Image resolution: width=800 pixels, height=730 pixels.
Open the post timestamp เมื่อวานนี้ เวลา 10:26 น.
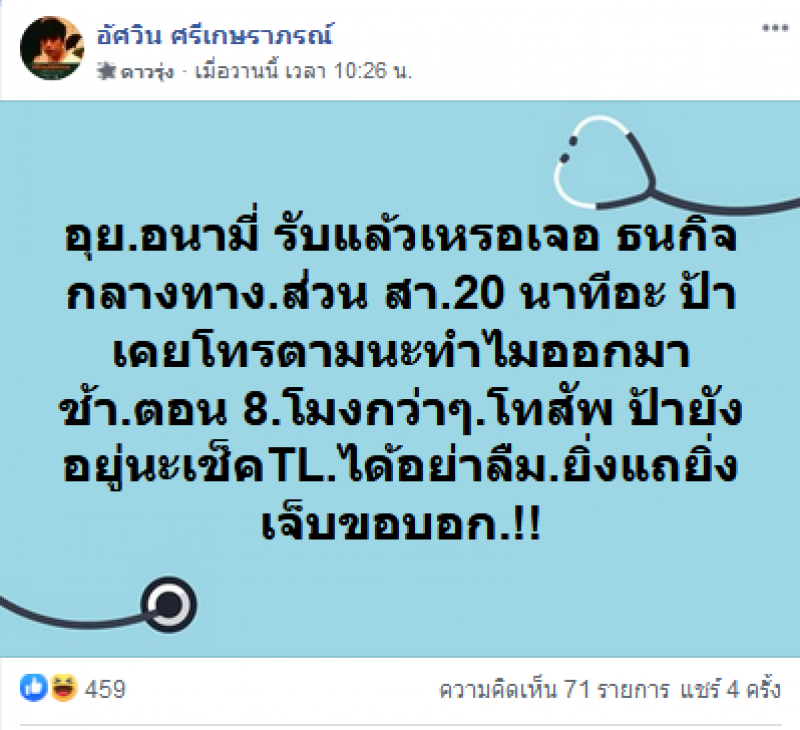pyautogui.click(x=304, y=71)
